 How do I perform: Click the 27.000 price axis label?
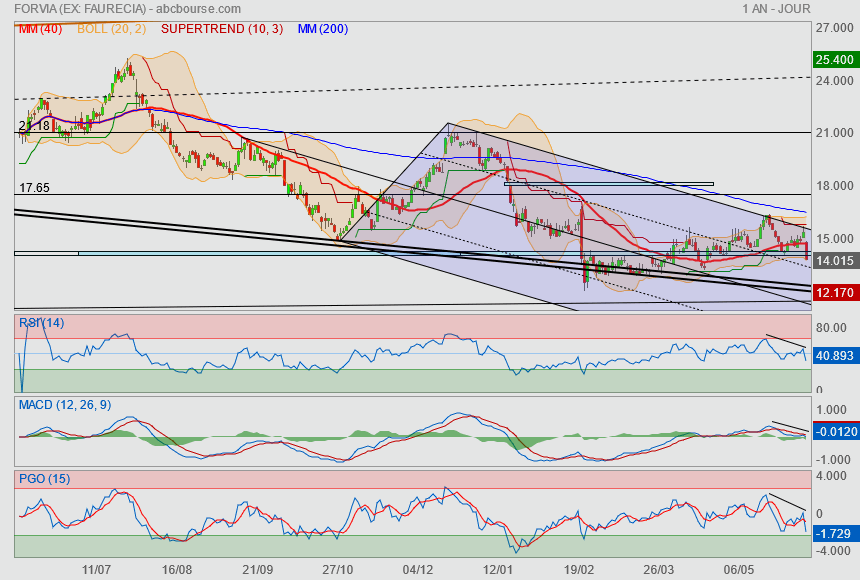coord(834,28)
